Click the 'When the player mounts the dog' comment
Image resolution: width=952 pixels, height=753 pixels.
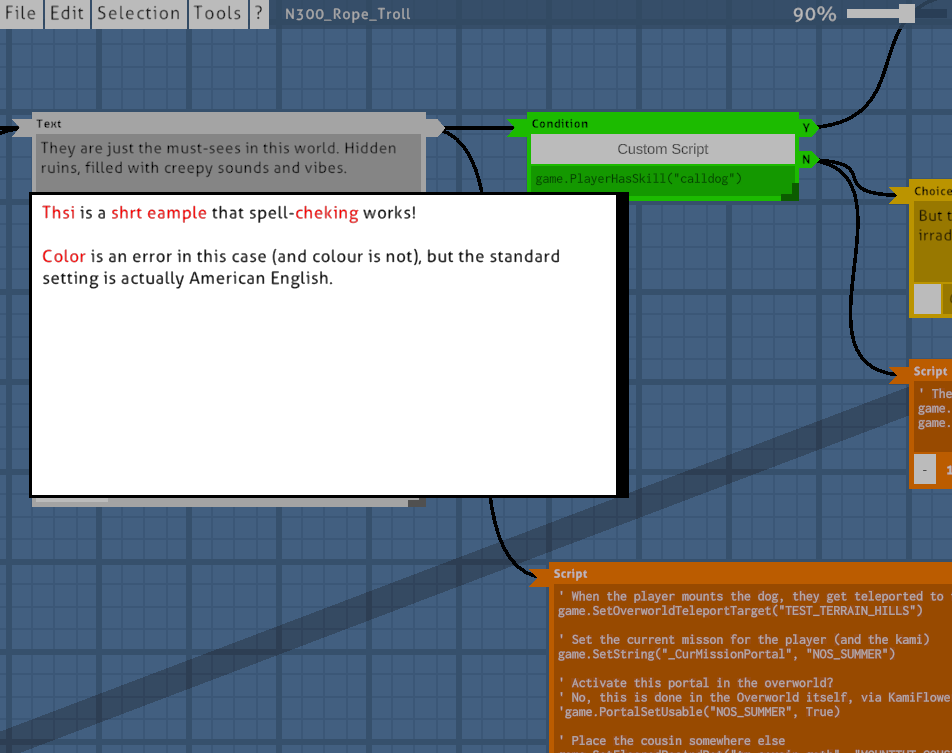753,596
